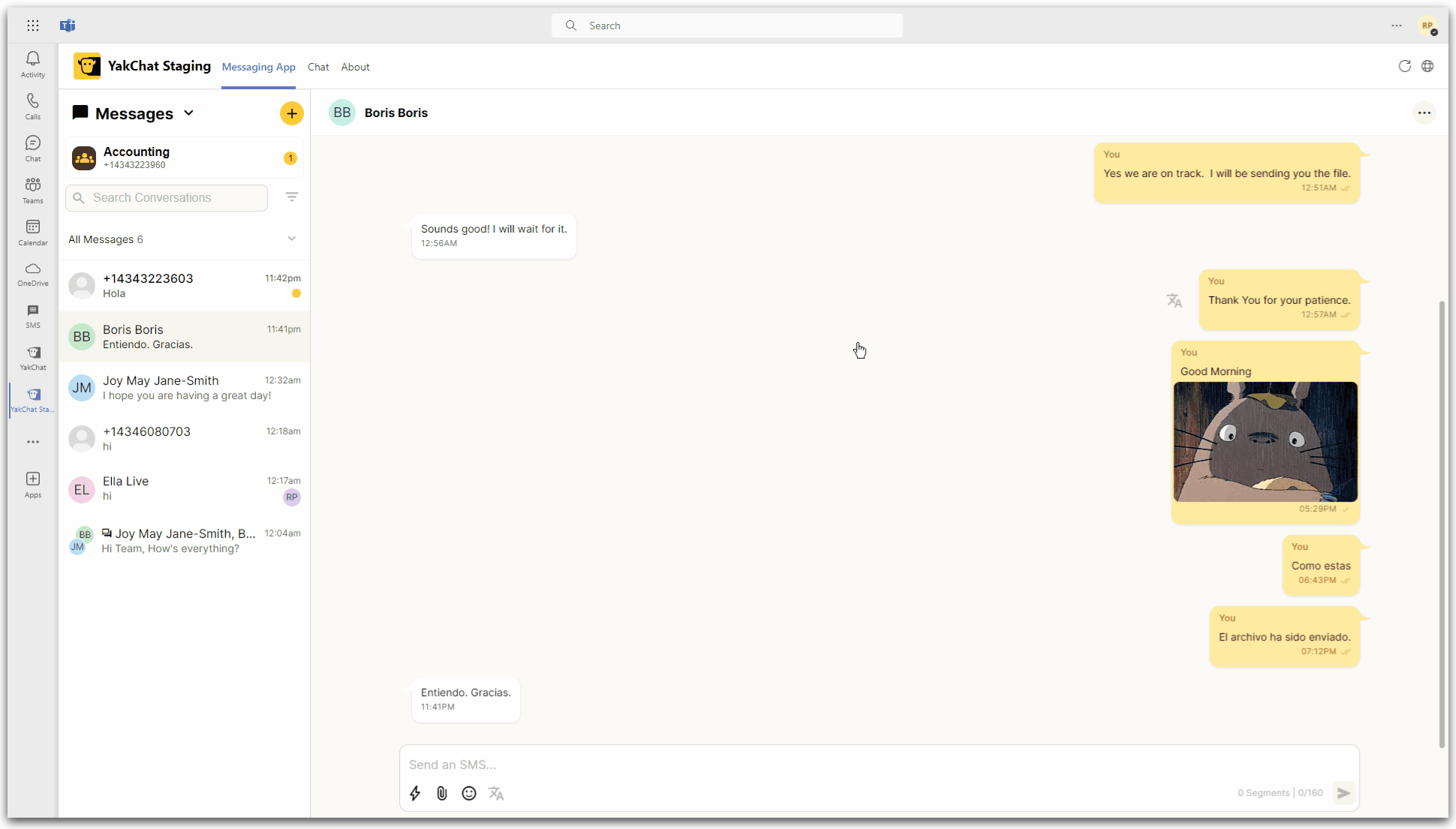
Task: Open the RP profile avatar menu
Action: click(x=1428, y=26)
